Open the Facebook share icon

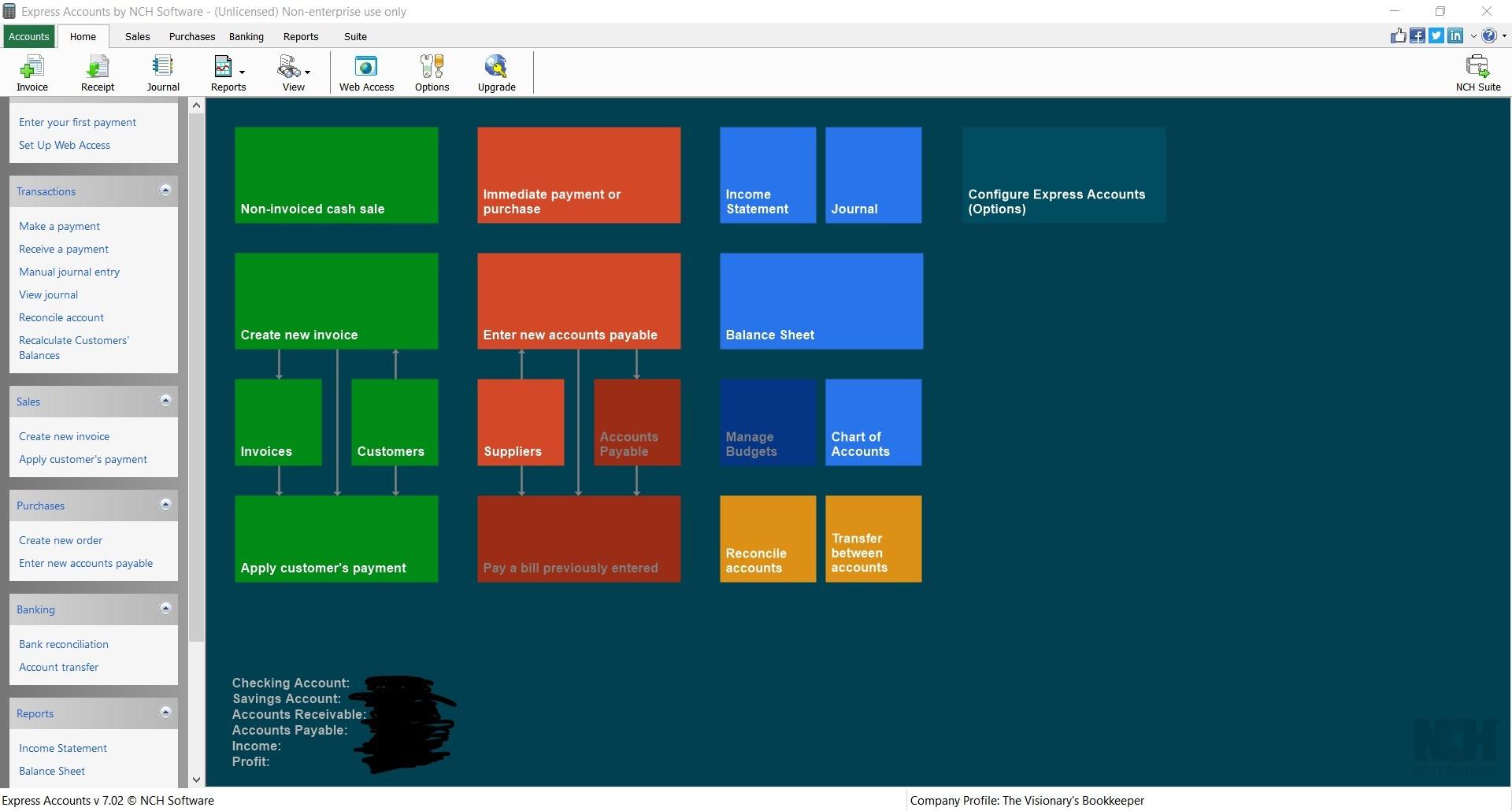point(1417,35)
